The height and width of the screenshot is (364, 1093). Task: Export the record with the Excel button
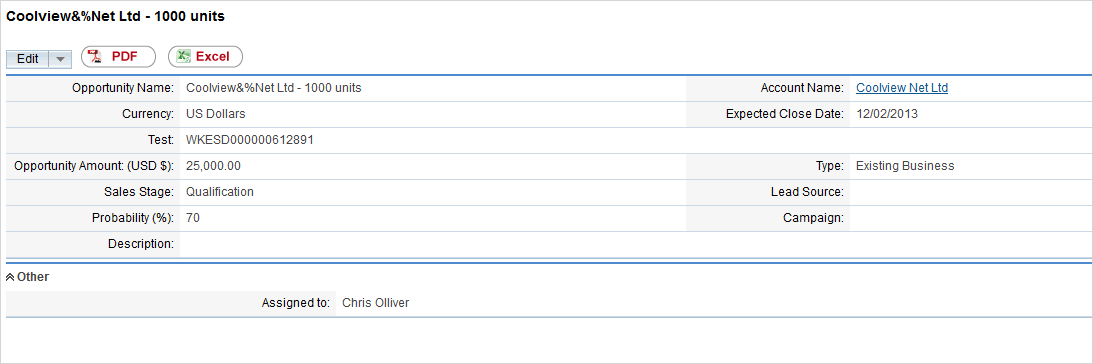(206, 57)
